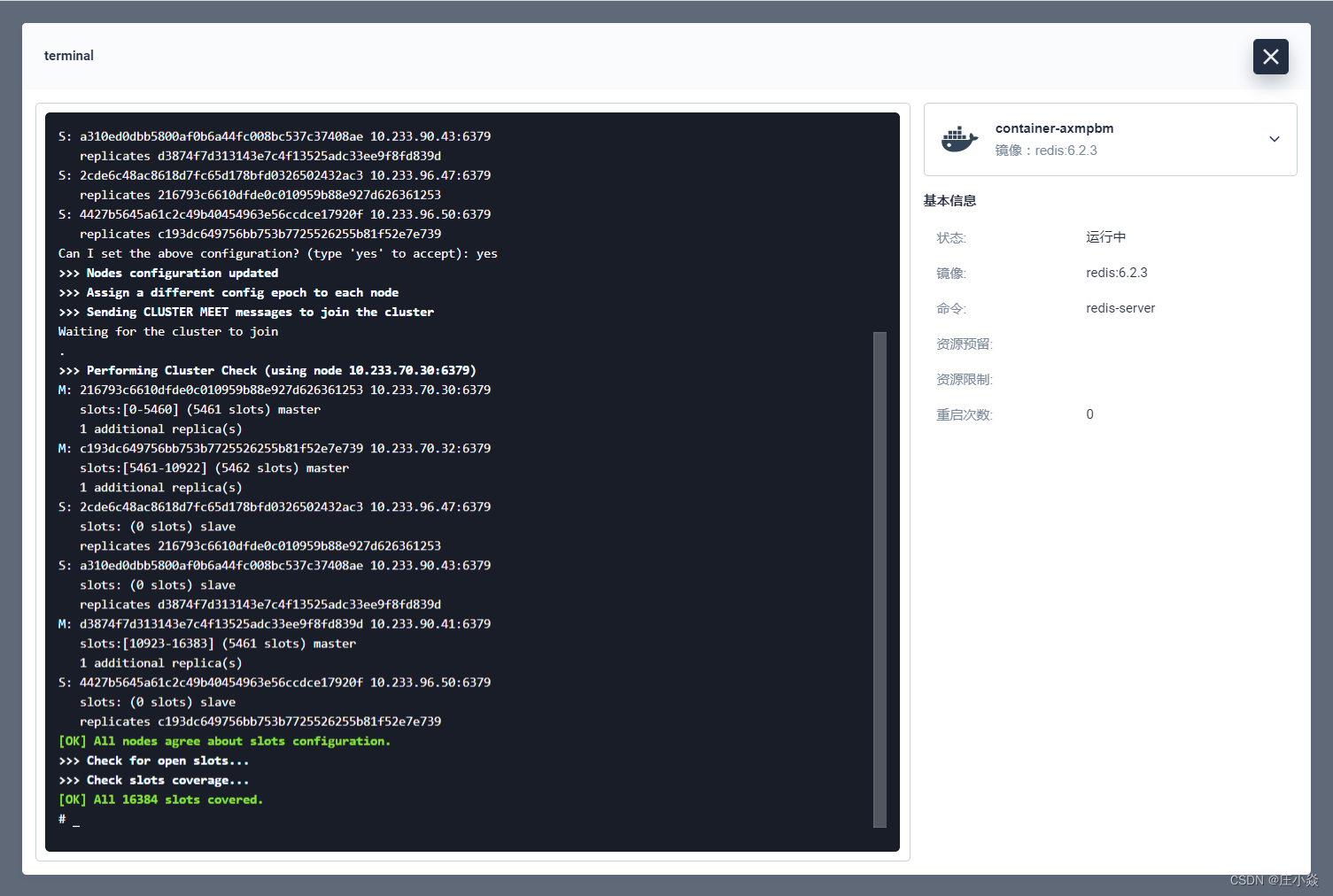
Task: Expand the container-axmpbm selector chevron
Action: [1274, 139]
